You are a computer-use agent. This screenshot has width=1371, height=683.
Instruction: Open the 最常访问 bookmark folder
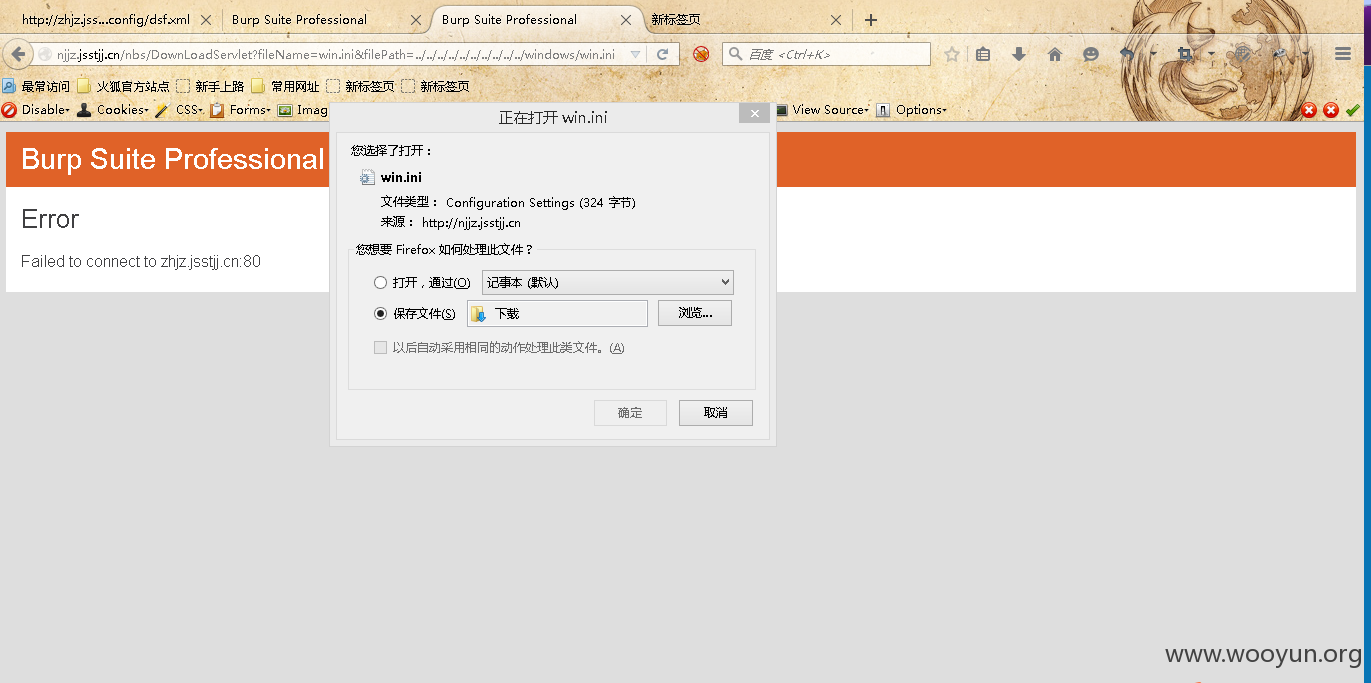point(37,86)
